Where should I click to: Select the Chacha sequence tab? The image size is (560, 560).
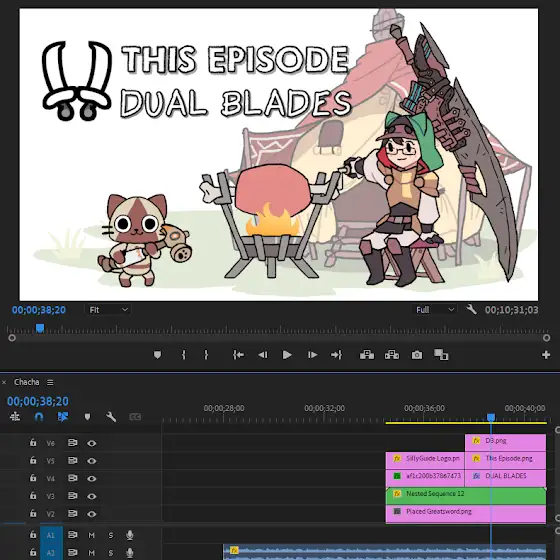click(27, 382)
